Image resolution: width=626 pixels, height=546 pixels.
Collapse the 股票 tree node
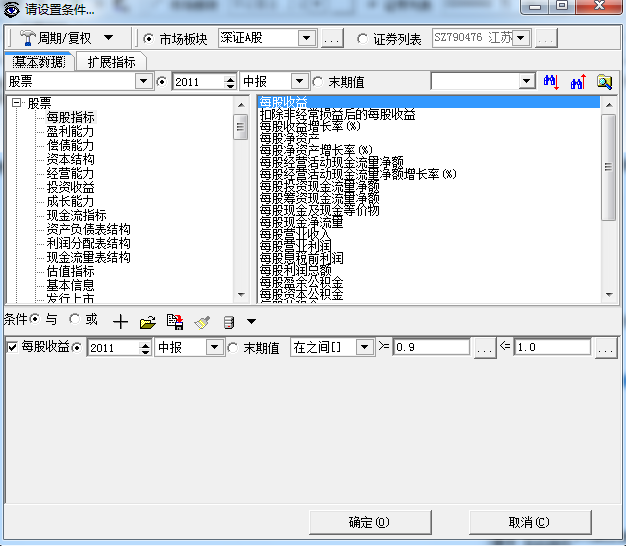pos(16,103)
